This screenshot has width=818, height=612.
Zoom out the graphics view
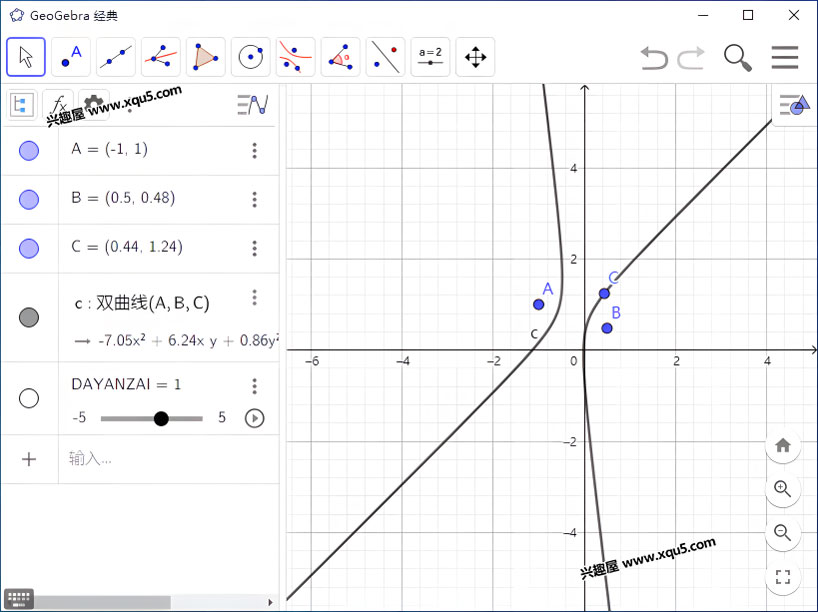783,533
